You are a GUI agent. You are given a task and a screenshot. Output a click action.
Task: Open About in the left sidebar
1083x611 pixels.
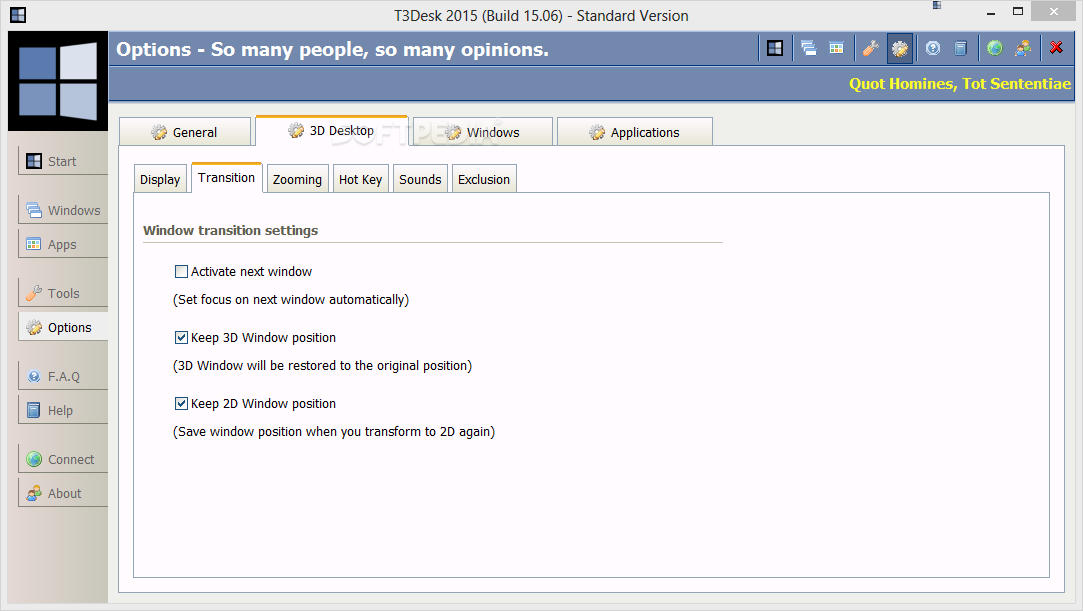click(x=63, y=493)
